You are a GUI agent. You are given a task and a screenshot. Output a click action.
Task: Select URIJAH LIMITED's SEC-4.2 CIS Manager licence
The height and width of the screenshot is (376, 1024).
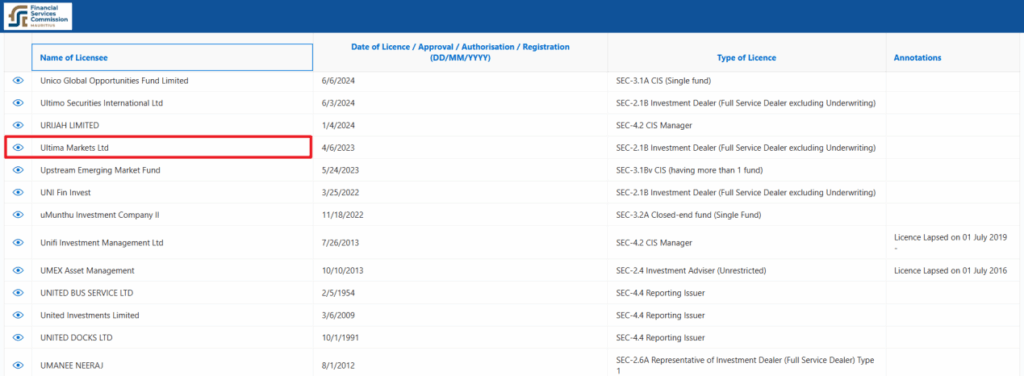tap(654, 125)
